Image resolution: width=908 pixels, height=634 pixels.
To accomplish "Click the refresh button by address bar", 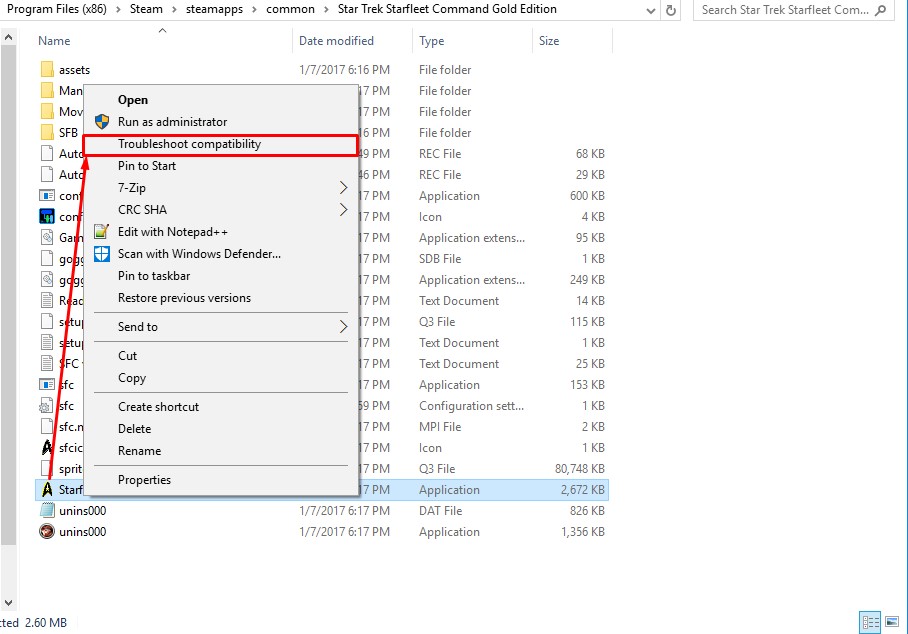I will point(671,10).
